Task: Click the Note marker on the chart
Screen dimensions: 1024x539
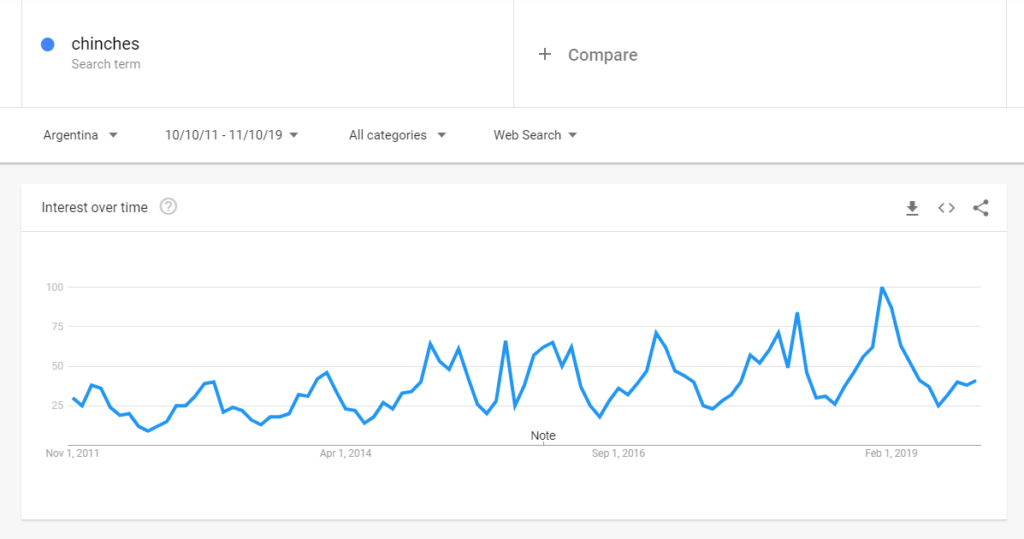Action: [543, 436]
